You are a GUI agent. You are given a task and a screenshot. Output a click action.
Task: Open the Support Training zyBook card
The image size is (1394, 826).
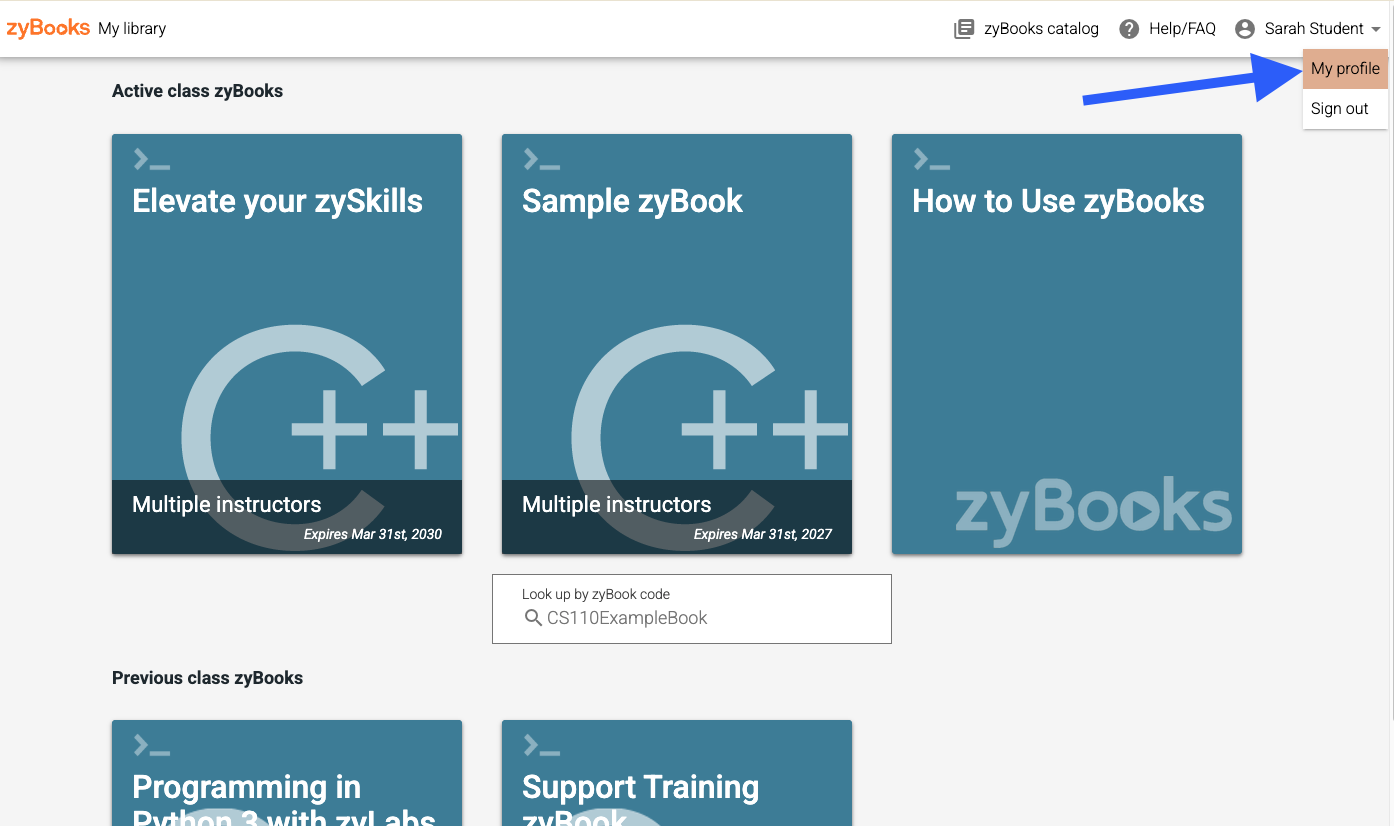[677, 773]
